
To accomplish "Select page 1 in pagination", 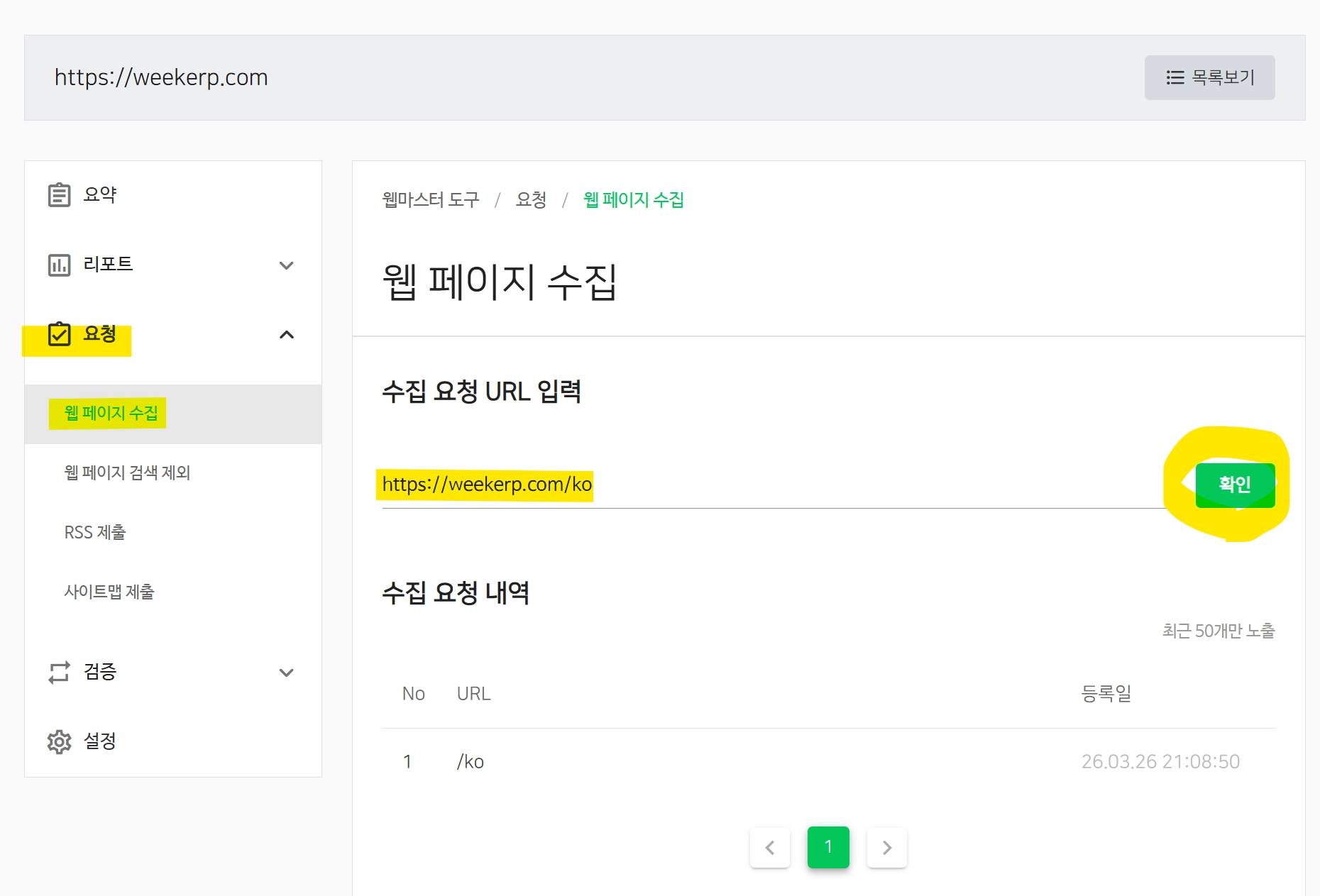I will (x=828, y=847).
